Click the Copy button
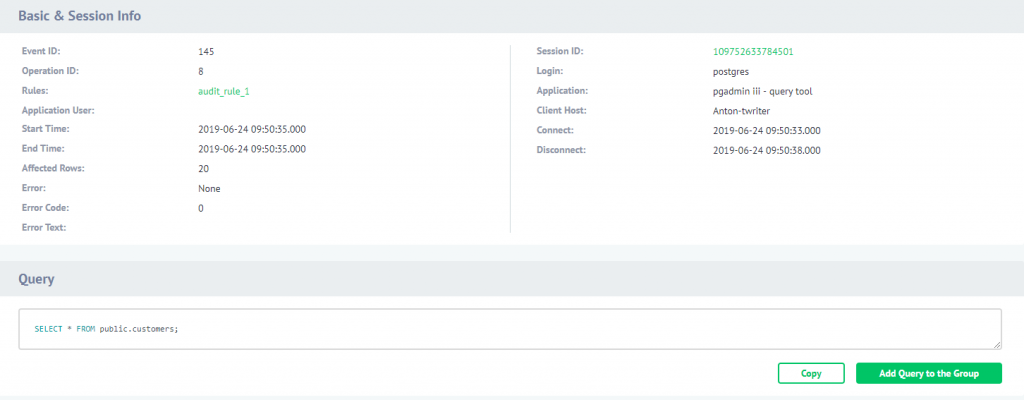Image resolution: width=1024 pixels, height=400 pixels. click(811, 373)
